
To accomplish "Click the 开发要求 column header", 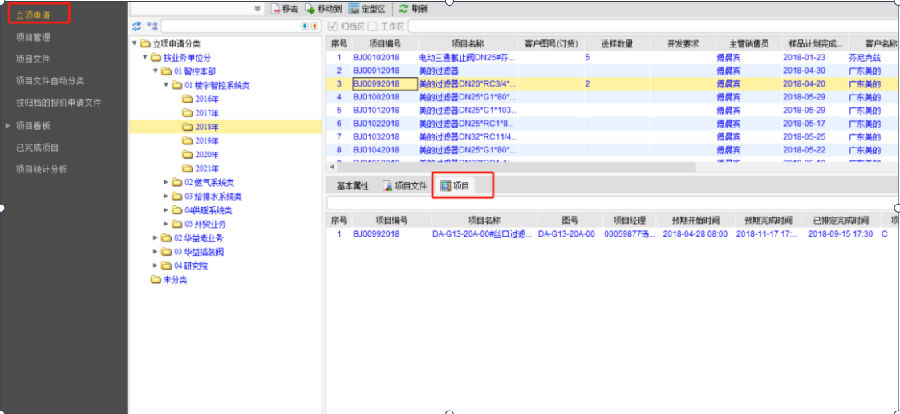I will (x=682, y=44).
